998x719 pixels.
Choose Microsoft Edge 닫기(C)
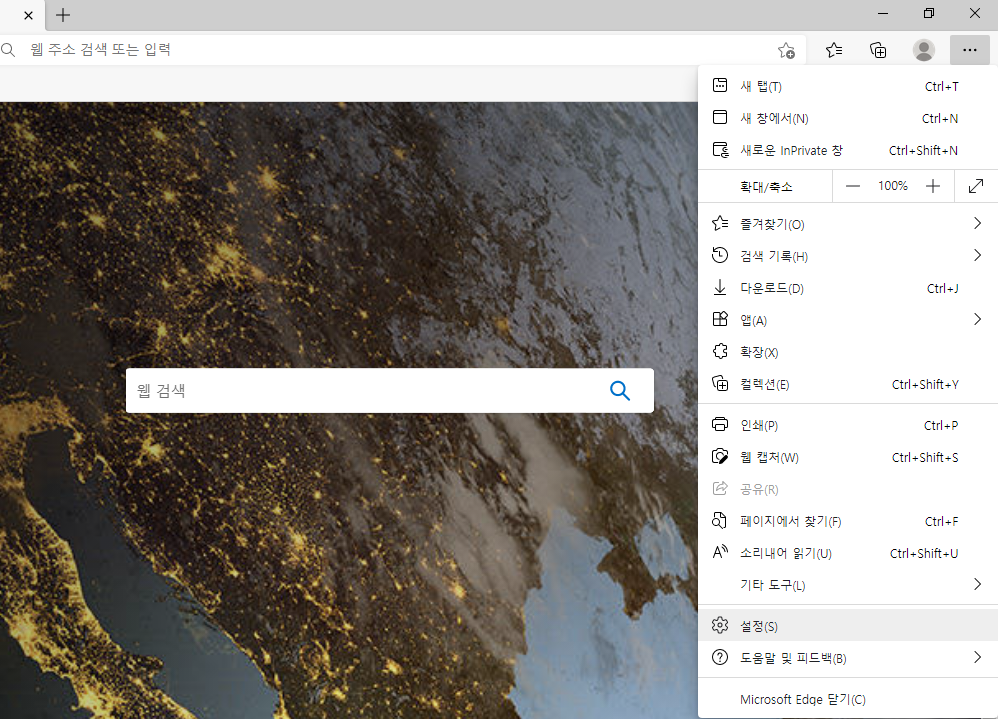(848, 699)
